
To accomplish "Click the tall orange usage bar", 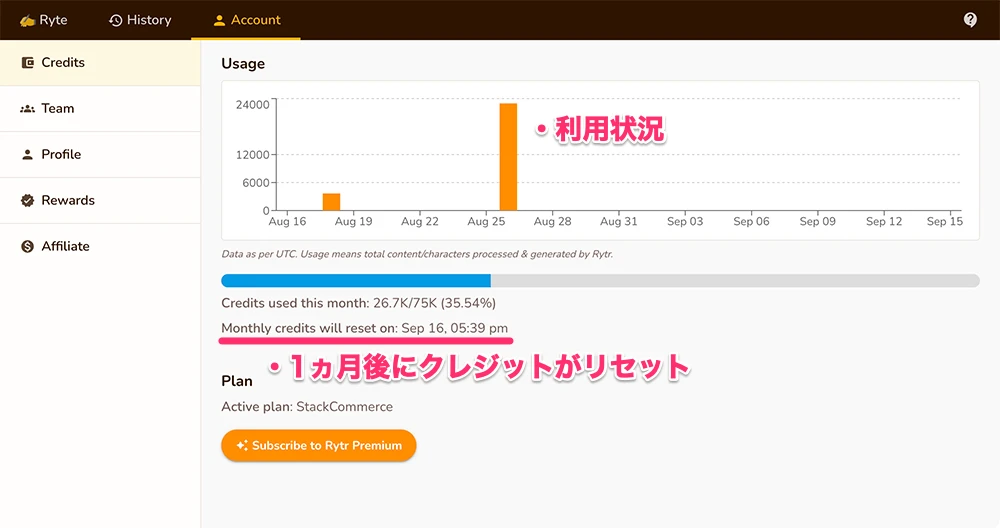I will tap(508, 157).
